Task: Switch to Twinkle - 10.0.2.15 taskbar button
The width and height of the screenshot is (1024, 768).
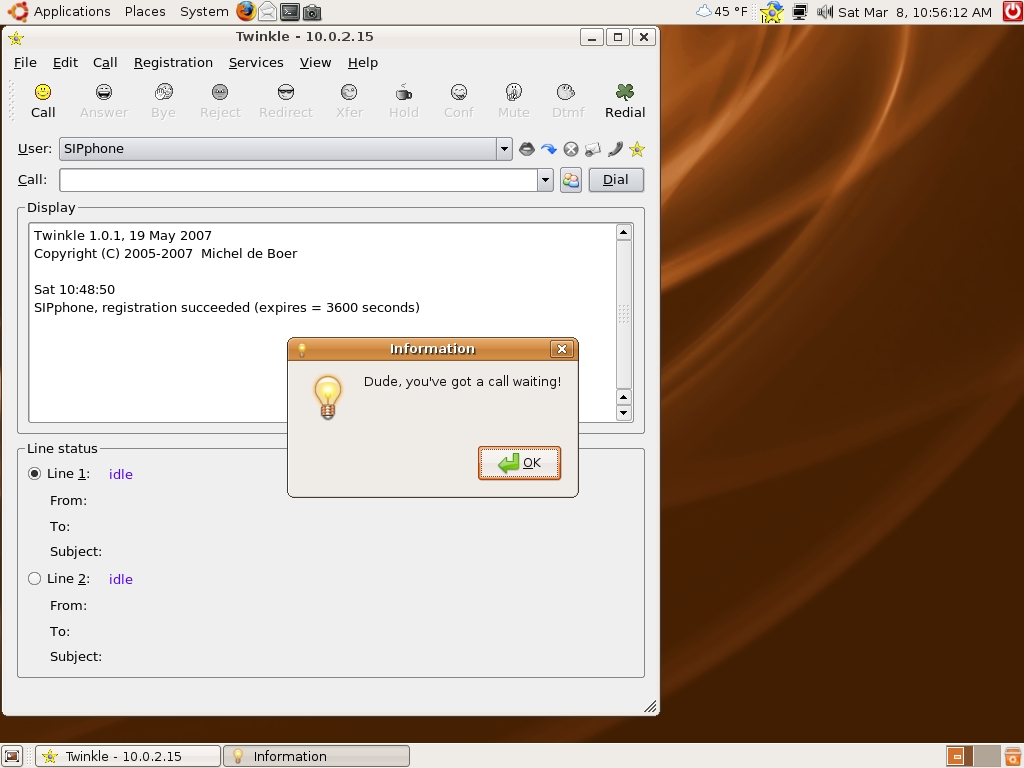Action: [x=128, y=756]
